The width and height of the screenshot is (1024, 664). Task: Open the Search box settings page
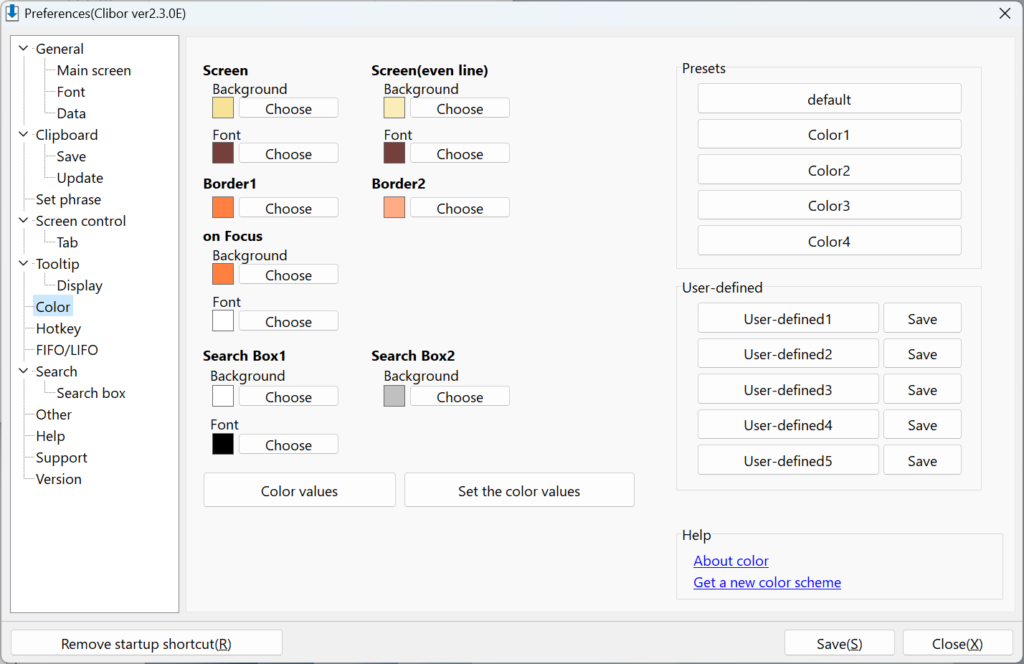(x=91, y=393)
